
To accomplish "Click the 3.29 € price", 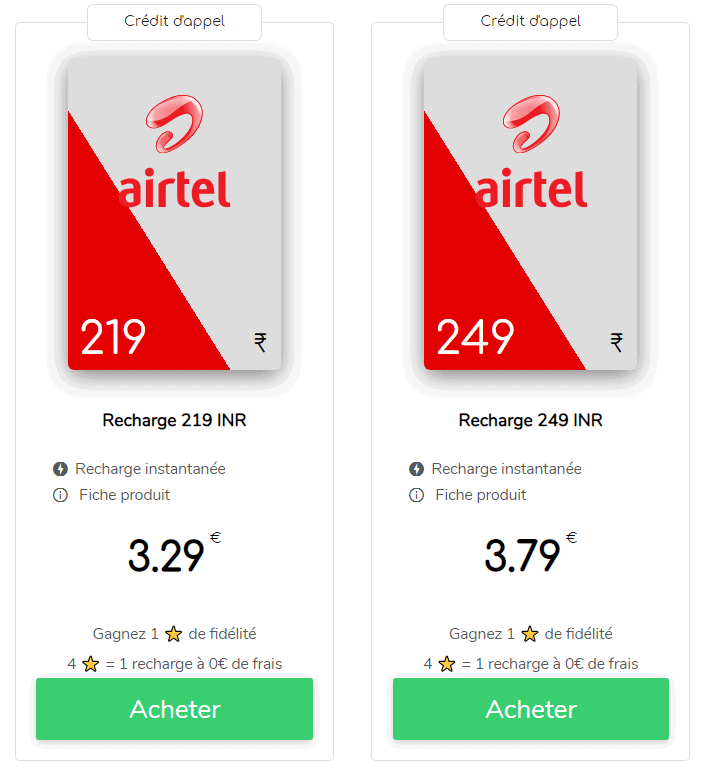I will tap(174, 553).
